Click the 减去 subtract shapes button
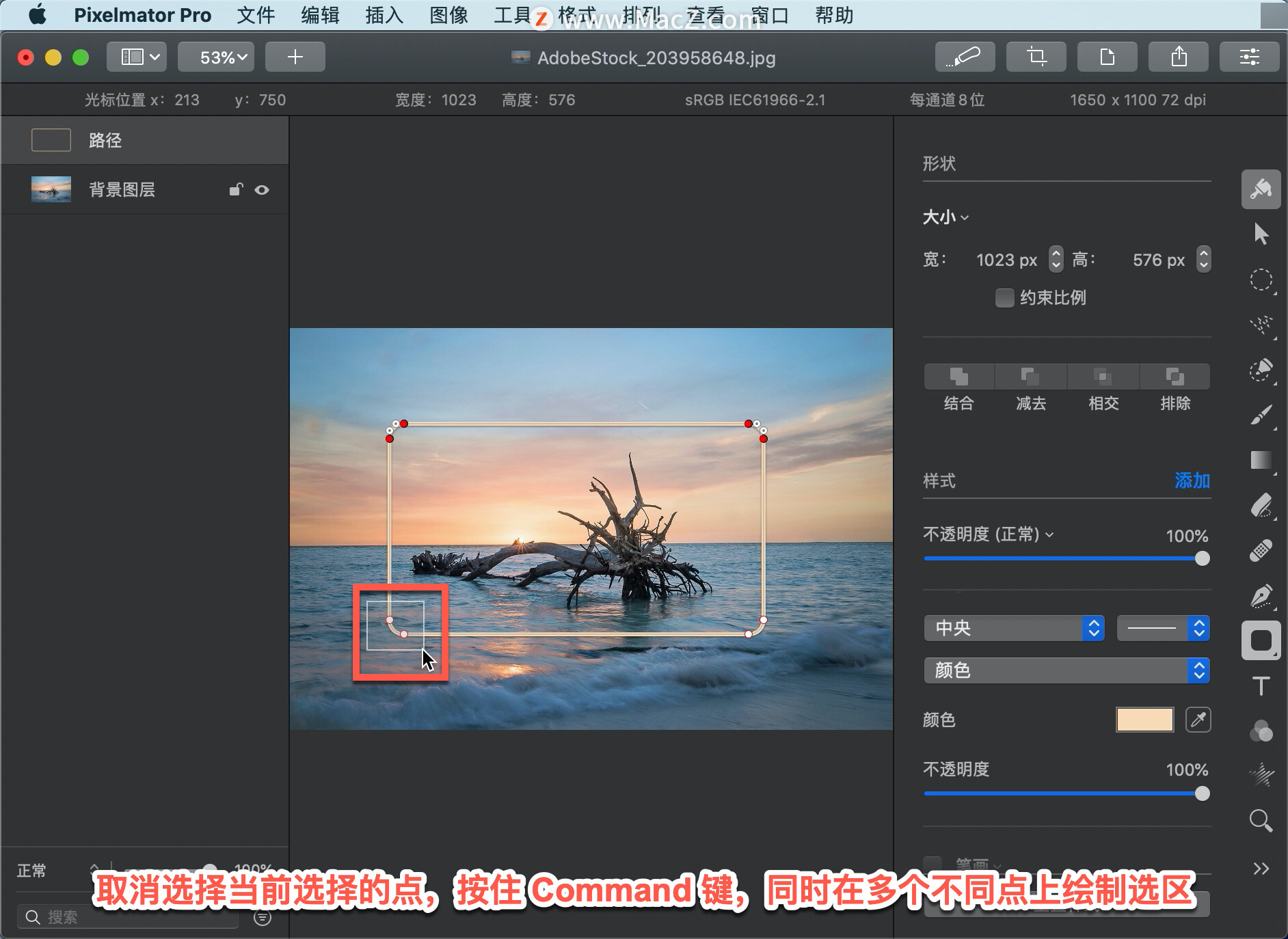 tap(1031, 377)
